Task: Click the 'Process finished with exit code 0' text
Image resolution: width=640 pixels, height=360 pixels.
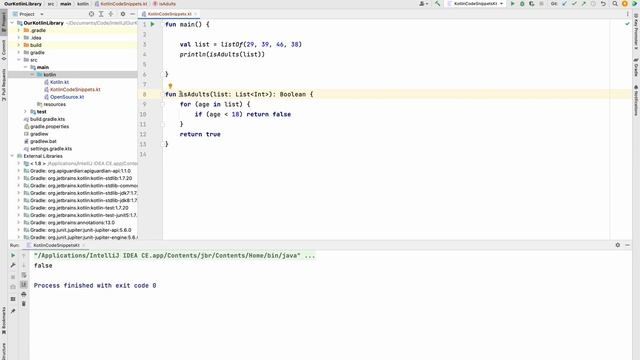Action: point(95,286)
